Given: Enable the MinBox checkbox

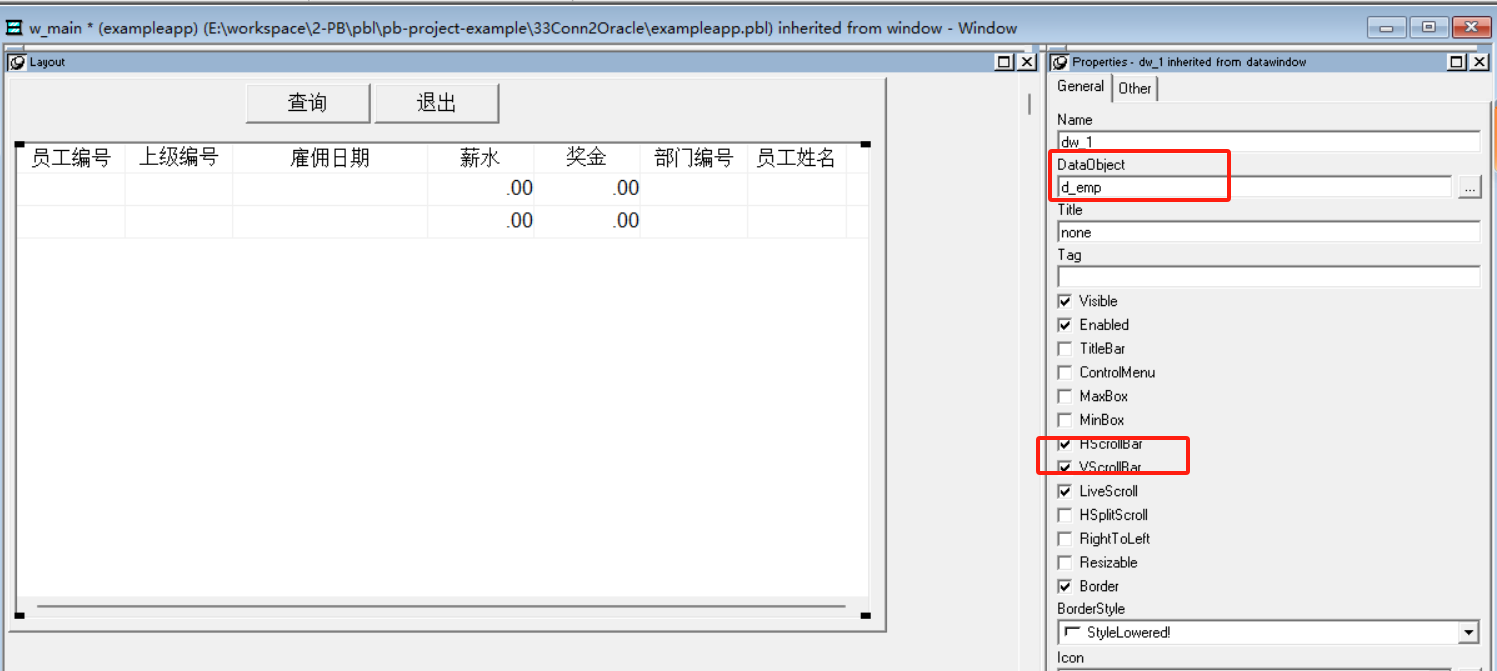Looking at the screenshot, I should (1065, 420).
